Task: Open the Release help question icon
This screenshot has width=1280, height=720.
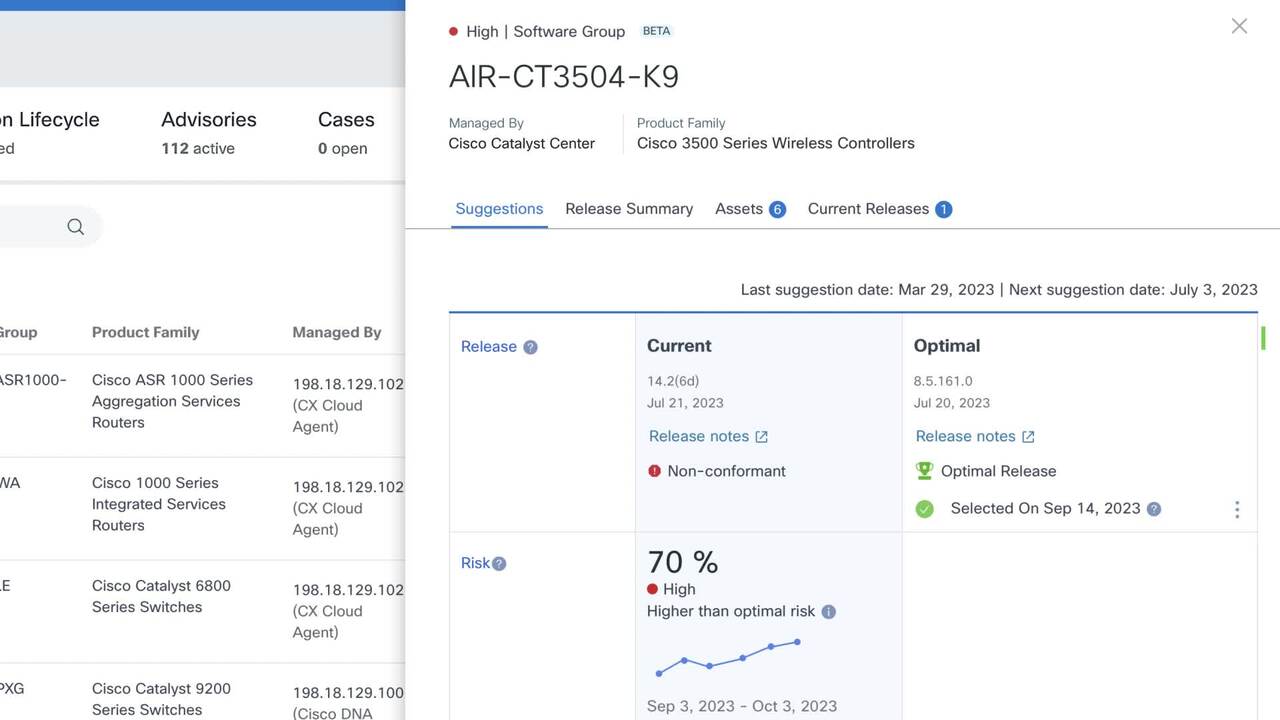Action: pyautogui.click(x=530, y=347)
